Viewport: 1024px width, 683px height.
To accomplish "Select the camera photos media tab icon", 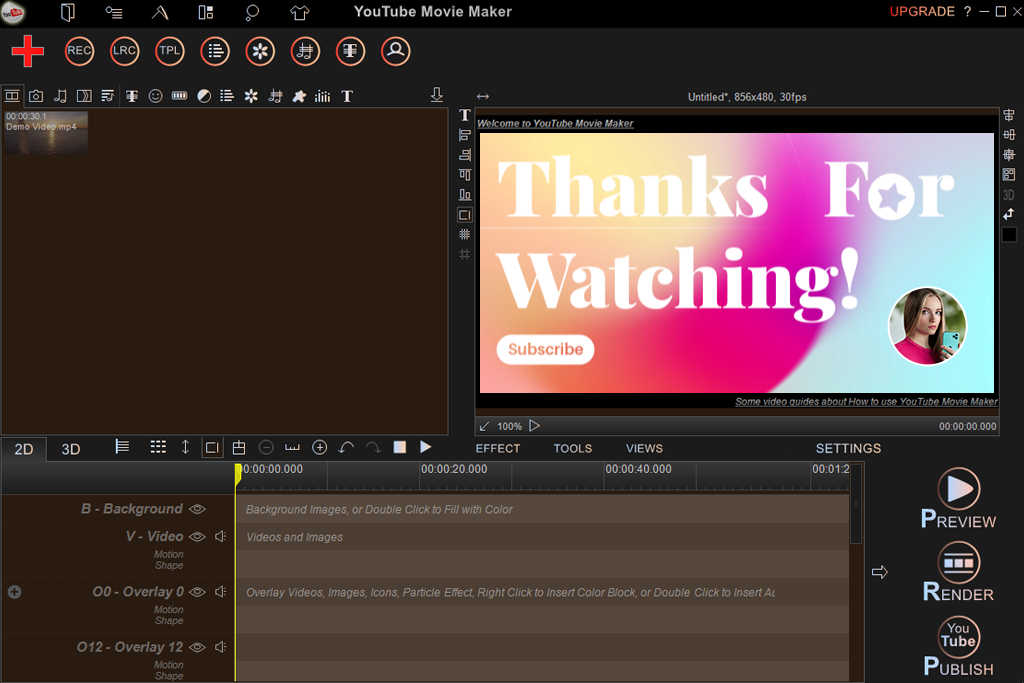I will point(36,96).
